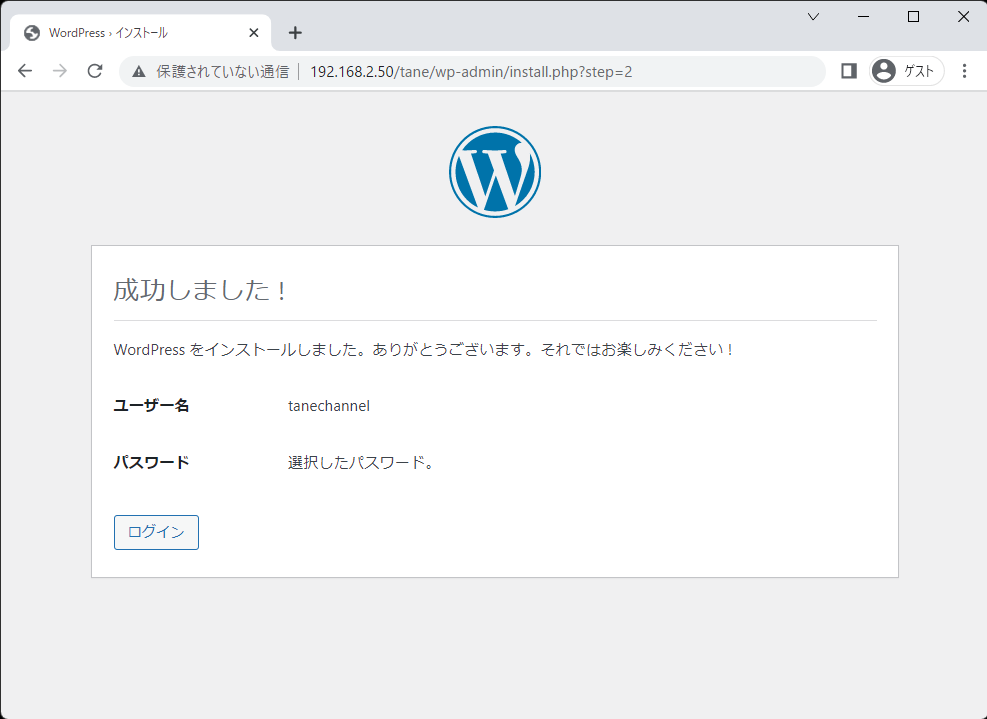
Task: Open the ゲスト profile button
Action: pyautogui.click(x=906, y=71)
